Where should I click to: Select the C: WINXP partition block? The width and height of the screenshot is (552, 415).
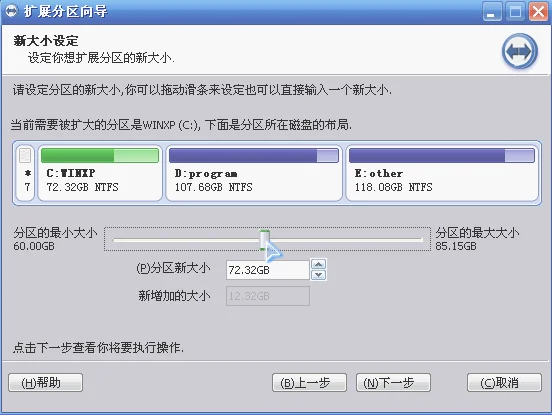tap(100, 172)
